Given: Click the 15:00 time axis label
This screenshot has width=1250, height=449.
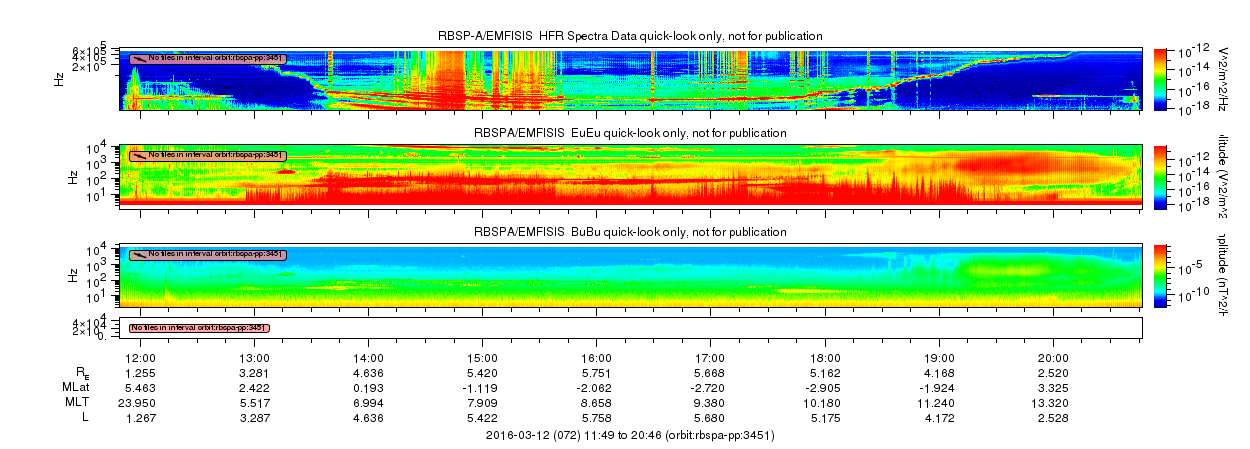Looking at the screenshot, I should 482,358.
